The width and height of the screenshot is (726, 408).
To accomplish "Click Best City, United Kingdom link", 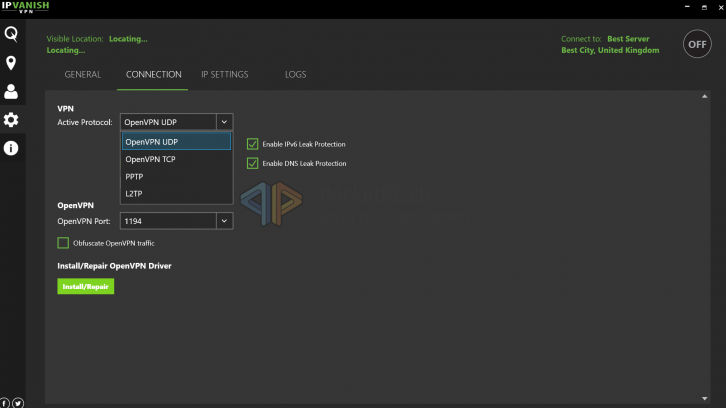I will pyautogui.click(x=610, y=51).
